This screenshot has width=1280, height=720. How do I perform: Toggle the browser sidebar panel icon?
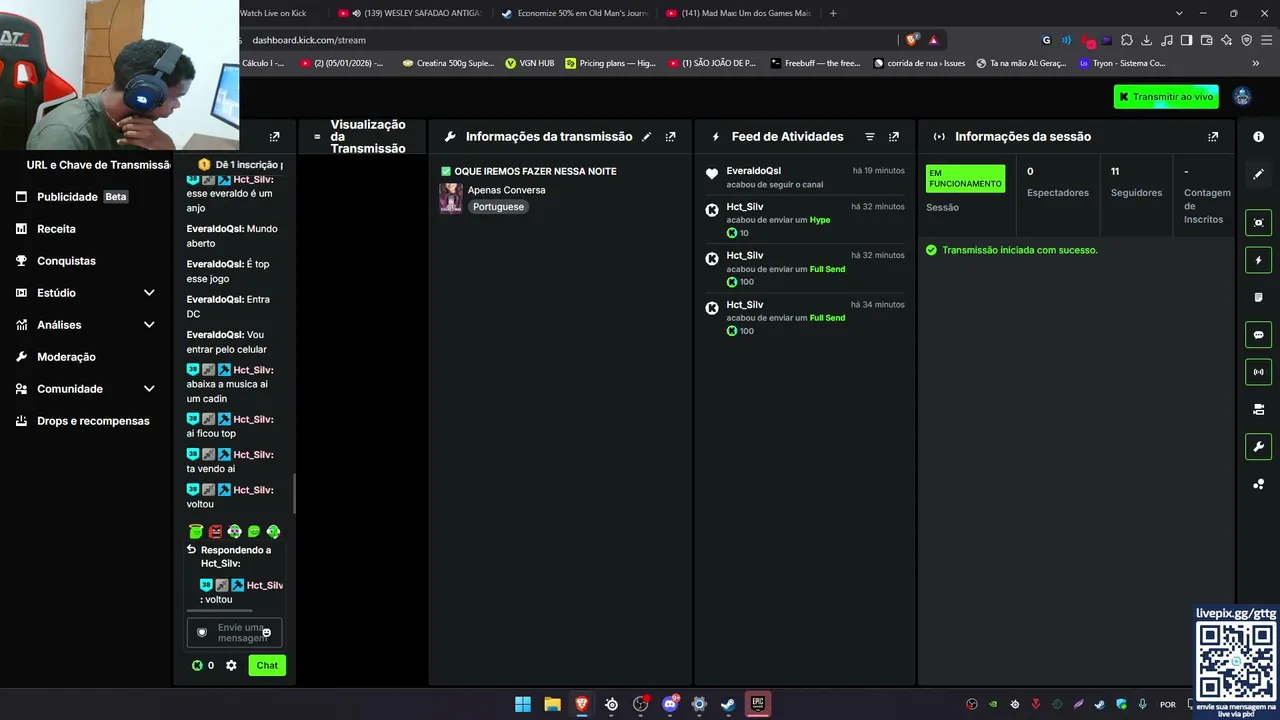tap(1186, 40)
